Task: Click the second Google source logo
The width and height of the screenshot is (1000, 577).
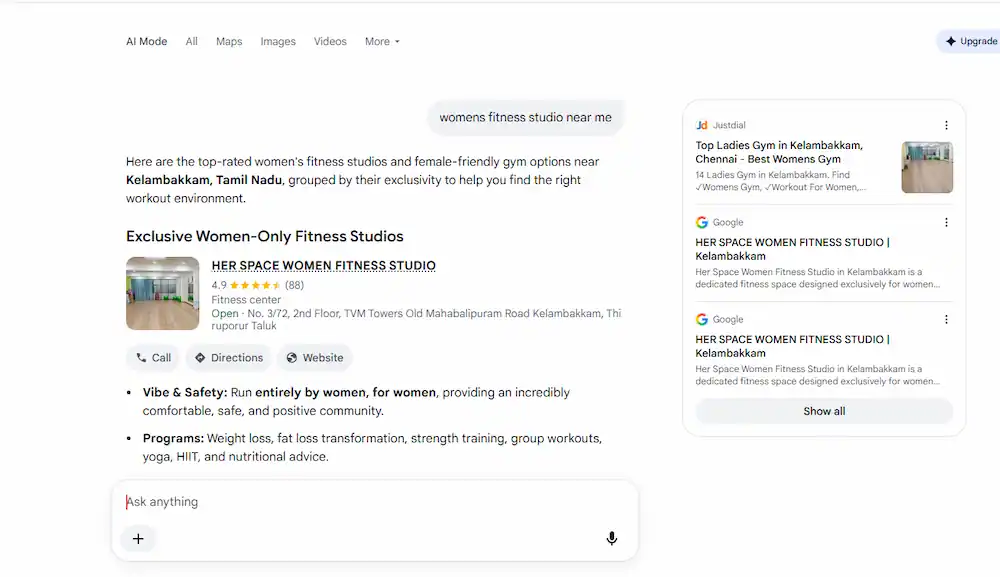Action: click(702, 319)
